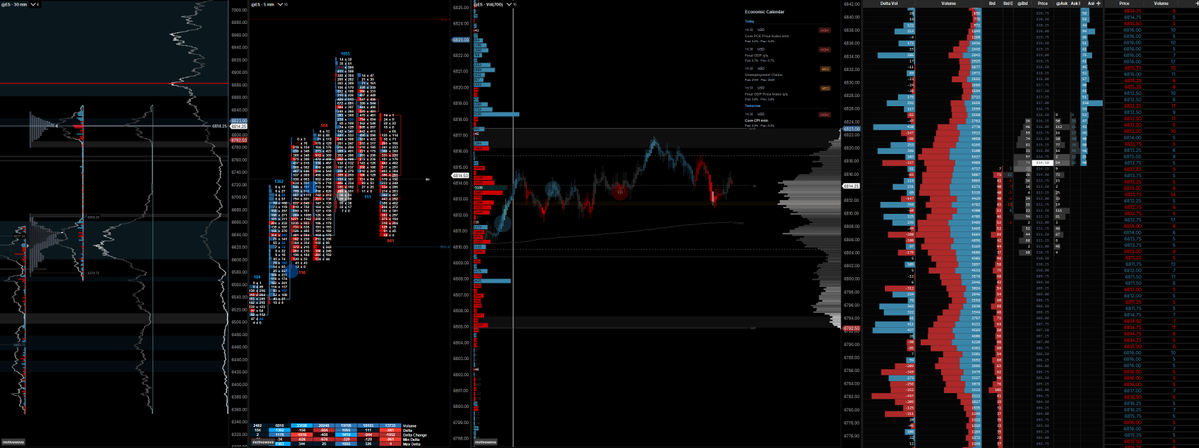Screen dimensions: 1199x448
Task: Select the Today section in Economic Calendar
Action: click(x=750, y=21)
